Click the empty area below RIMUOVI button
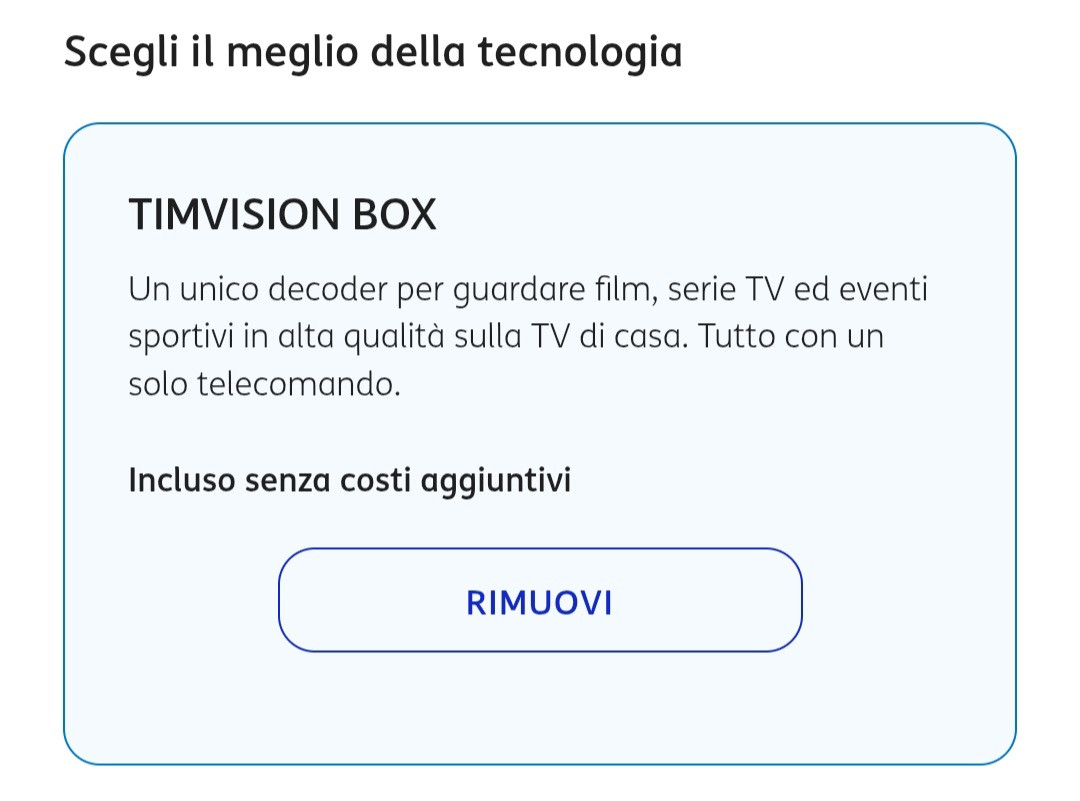This screenshot has height=801, width=1080. 540,708
